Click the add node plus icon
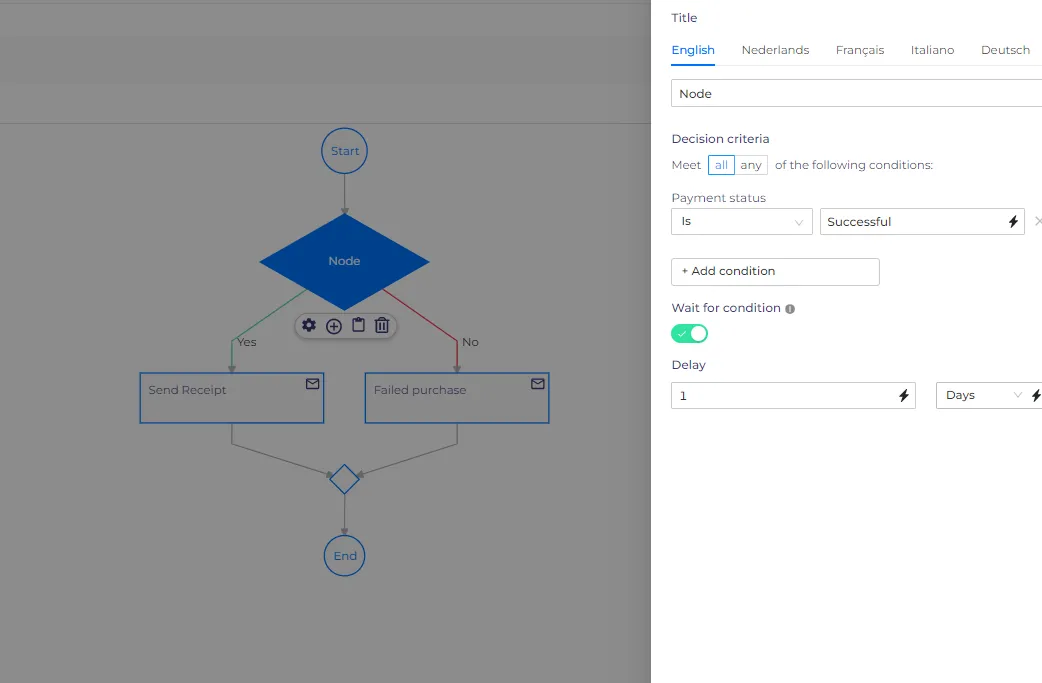The image size is (1042, 683). [x=334, y=326]
